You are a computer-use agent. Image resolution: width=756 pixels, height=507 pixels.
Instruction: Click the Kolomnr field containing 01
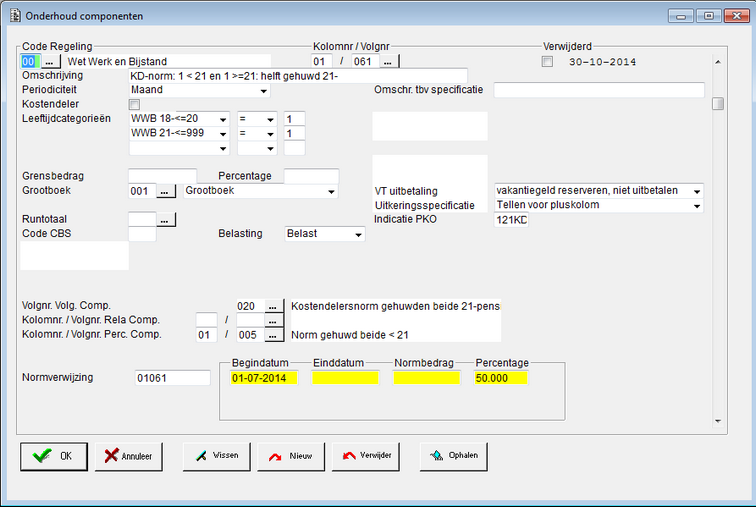click(x=322, y=62)
